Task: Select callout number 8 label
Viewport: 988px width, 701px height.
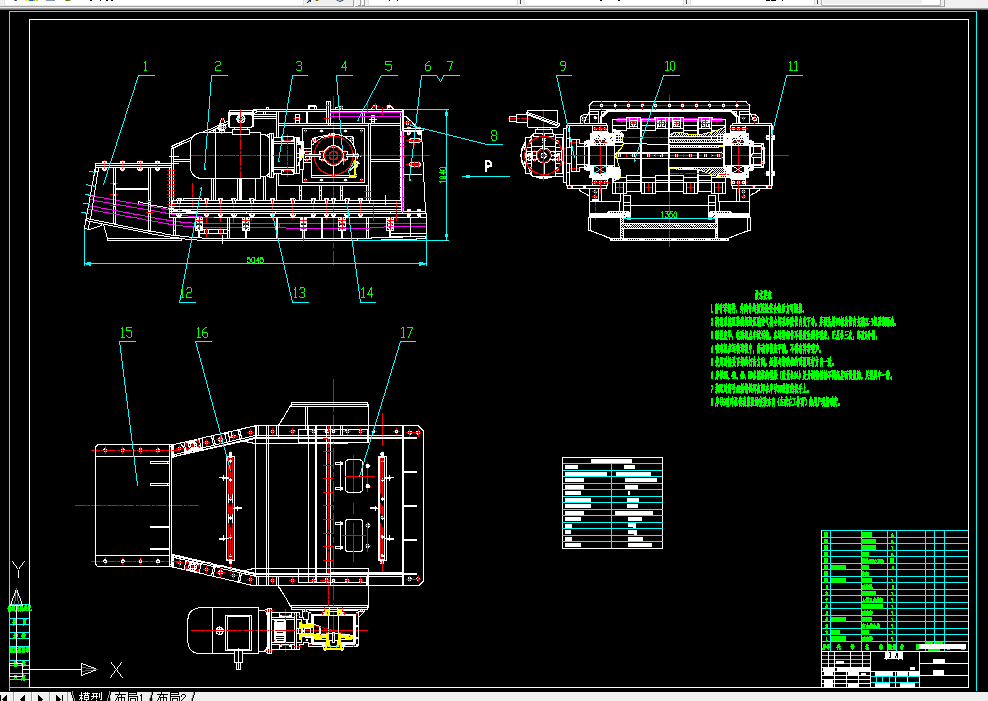Action: click(494, 135)
